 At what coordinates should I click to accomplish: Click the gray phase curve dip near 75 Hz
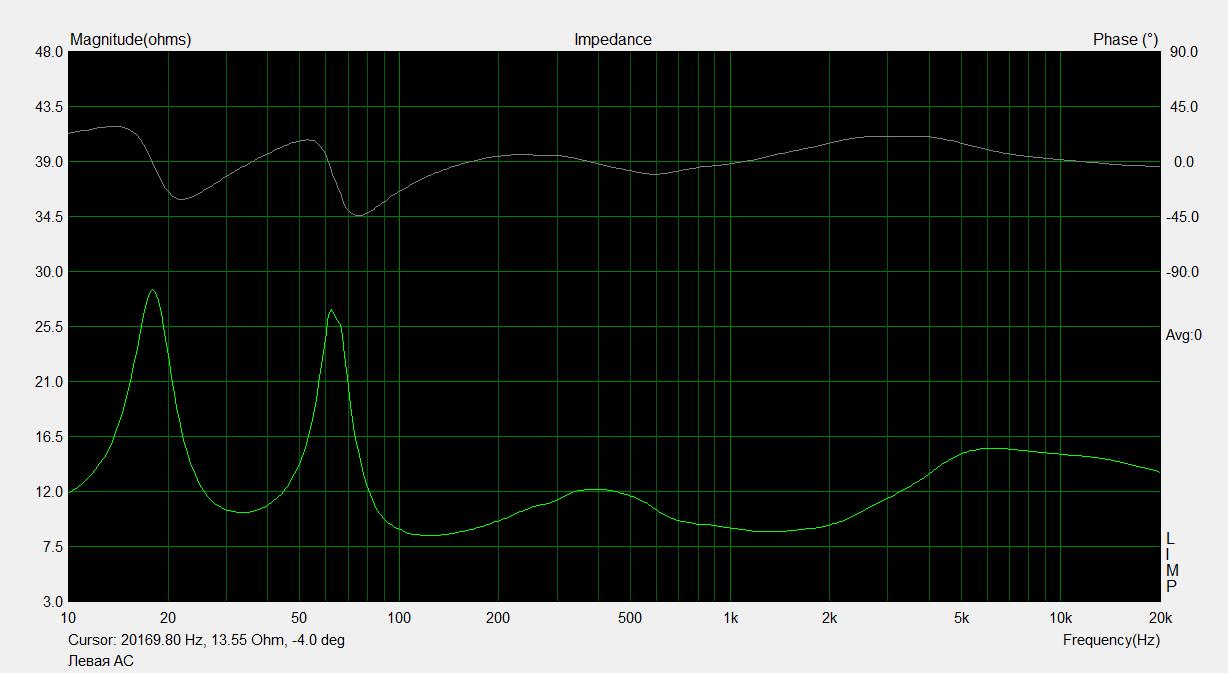click(x=357, y=214)
